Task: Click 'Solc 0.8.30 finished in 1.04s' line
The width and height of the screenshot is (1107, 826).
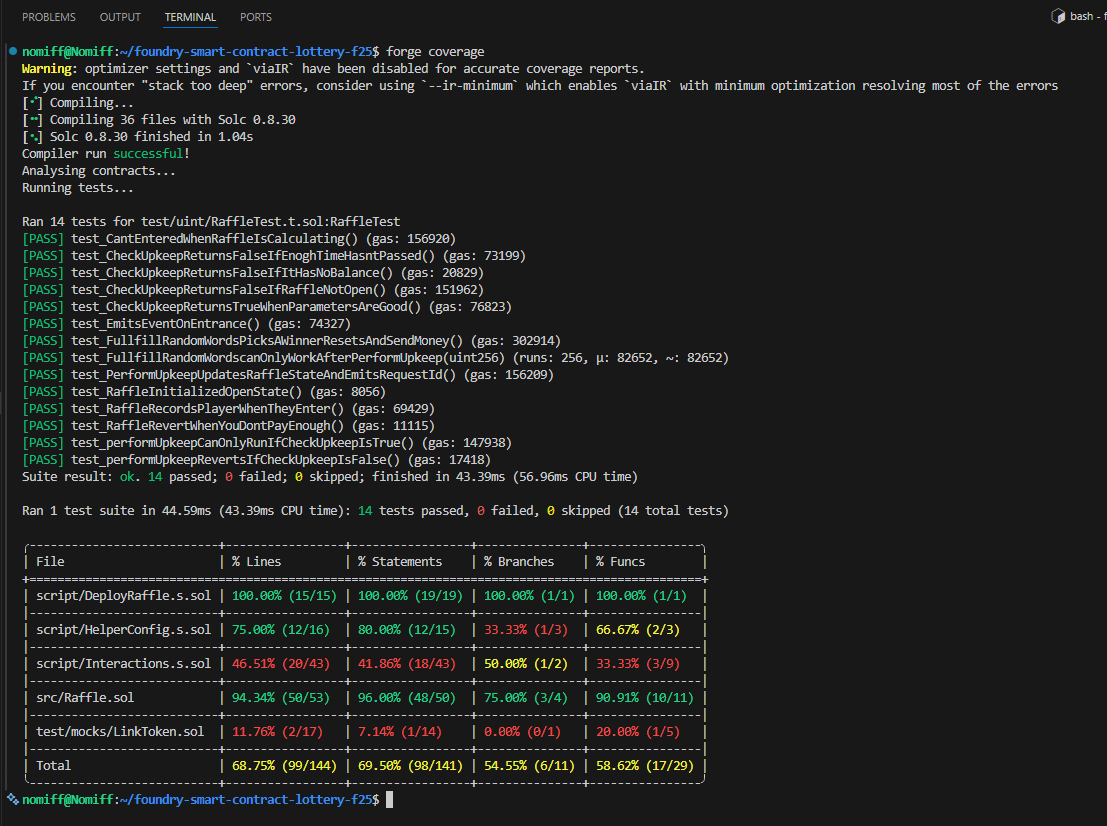Action: point(151,136)
